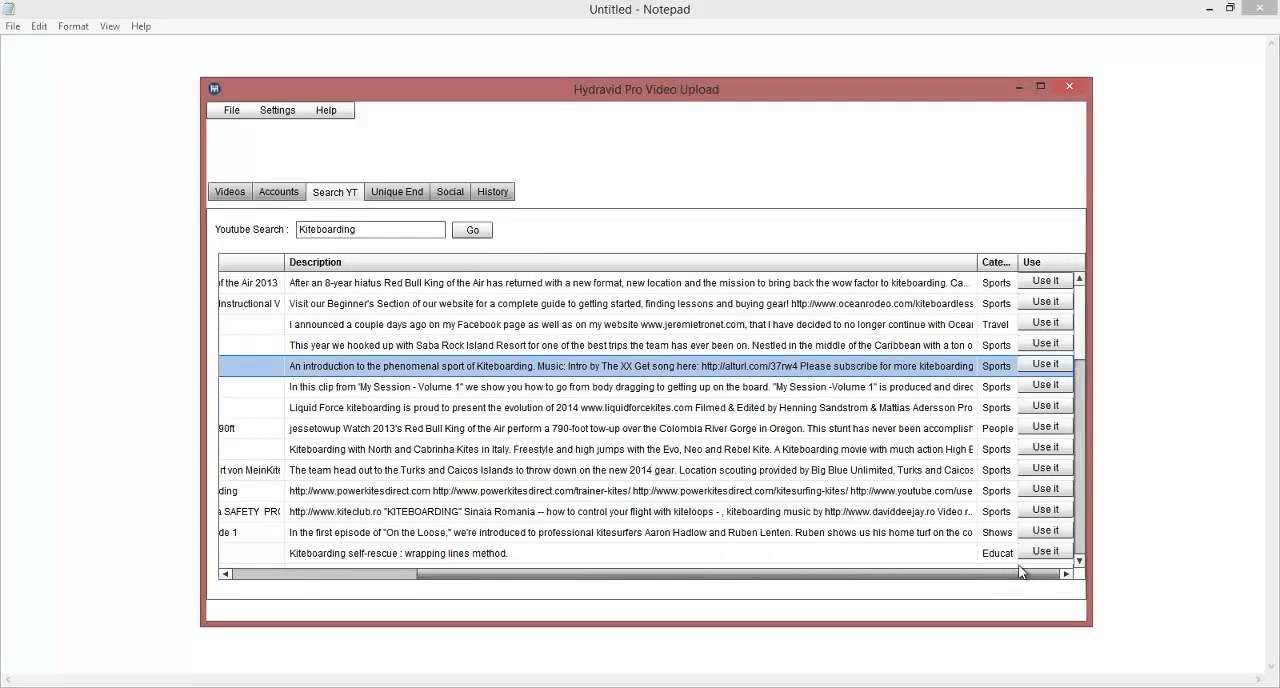The width and height of the screenshot is (1280, 688).
Task: Use it for Turks and Caicos Islands row
Action: [x=1045, y=468]
